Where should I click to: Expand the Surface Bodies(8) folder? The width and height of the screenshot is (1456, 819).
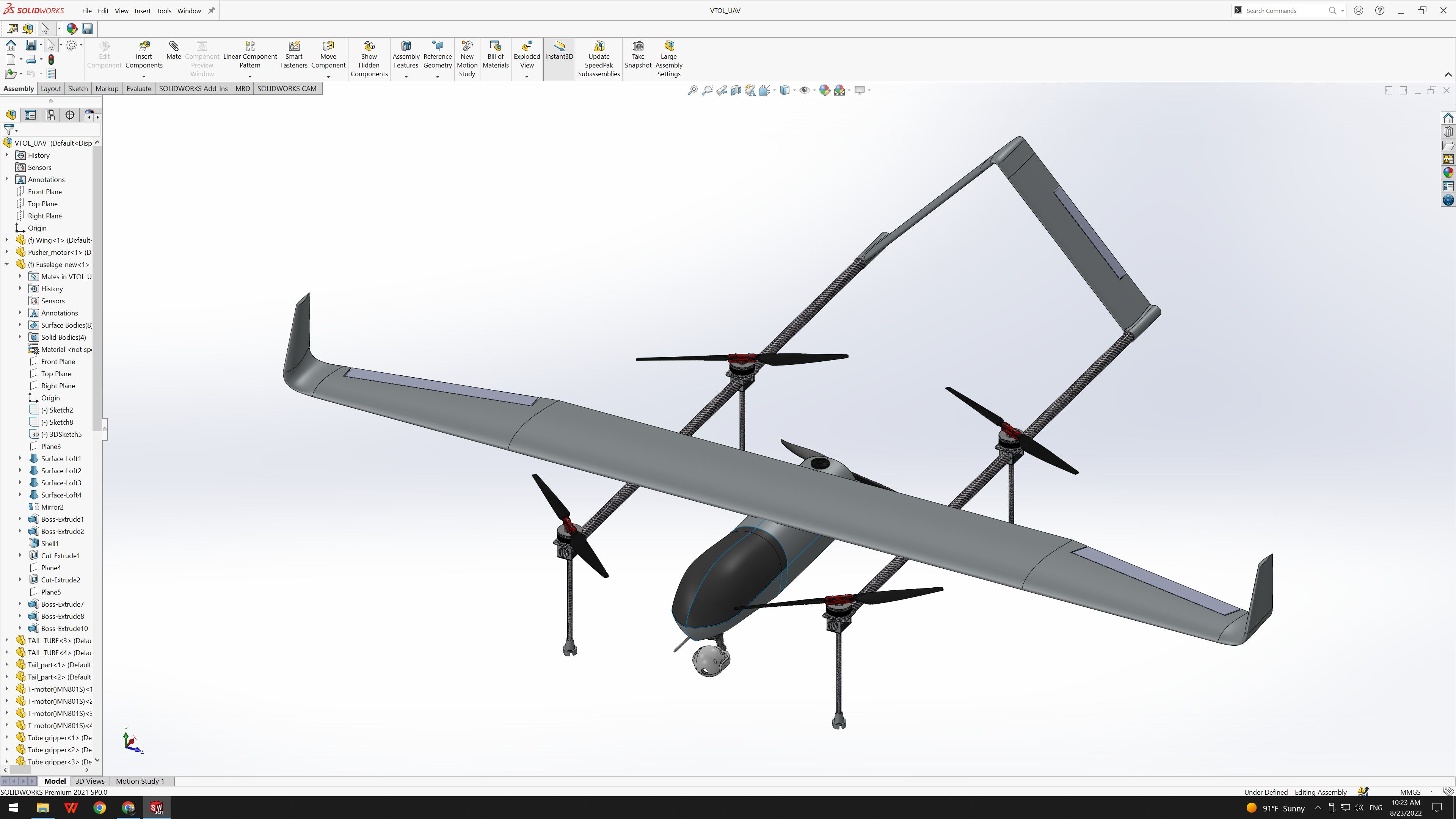20,325
